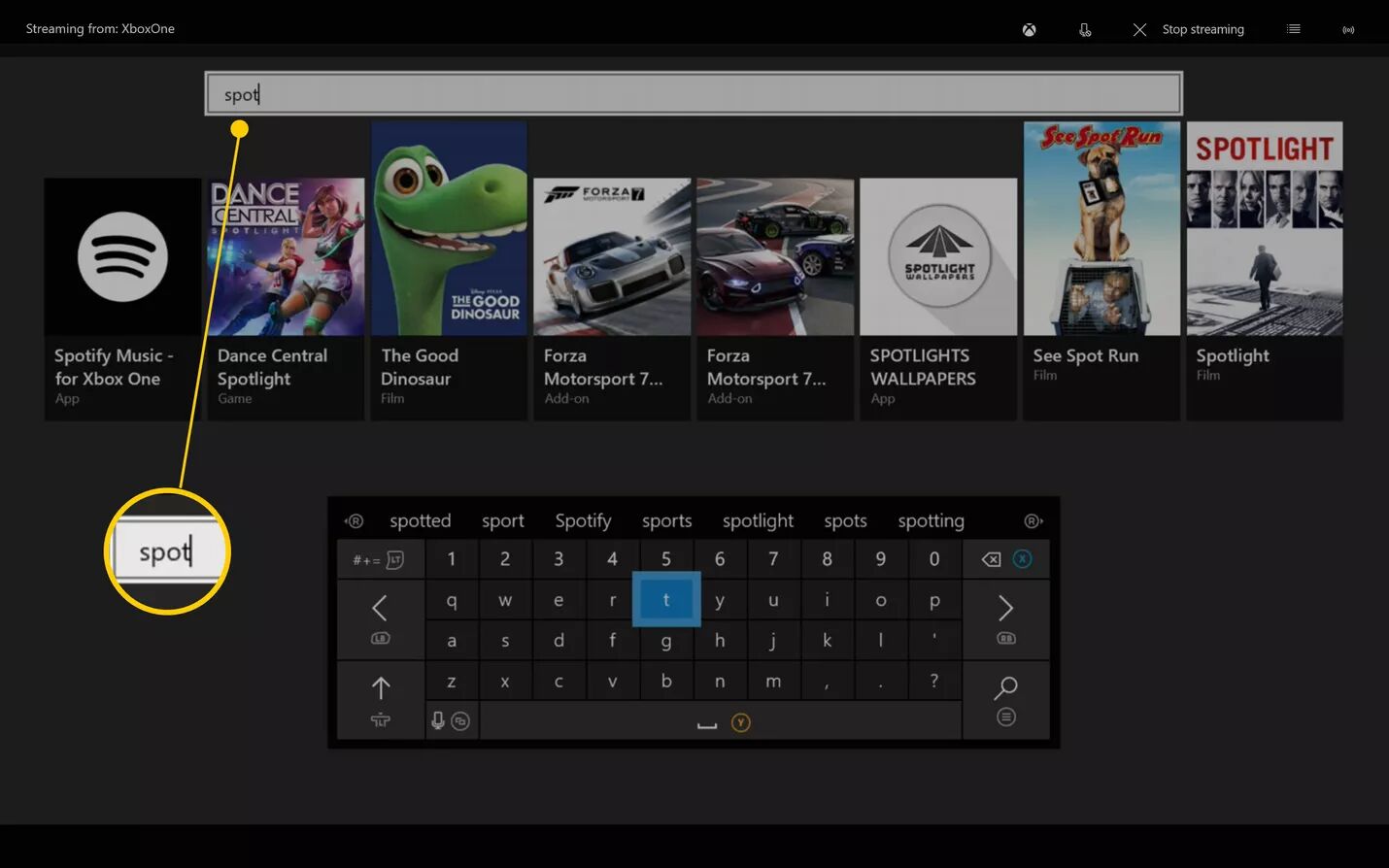Open Dance Central Spotlight game tile
1389x868 pixels.
pyautogui.click(x=286, y=299)
